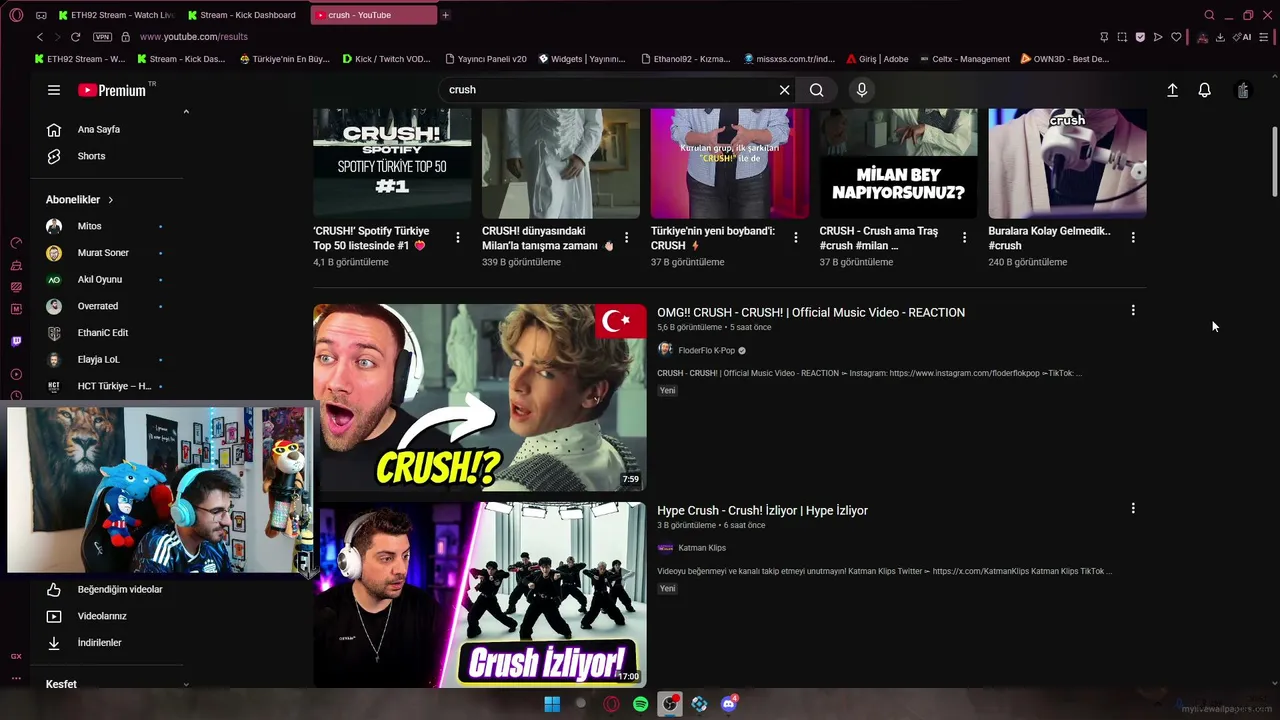Image resolution: width=1280 pixels, height=720 pixels.
Task: Open the account avatar menu
Action: 1243,90
